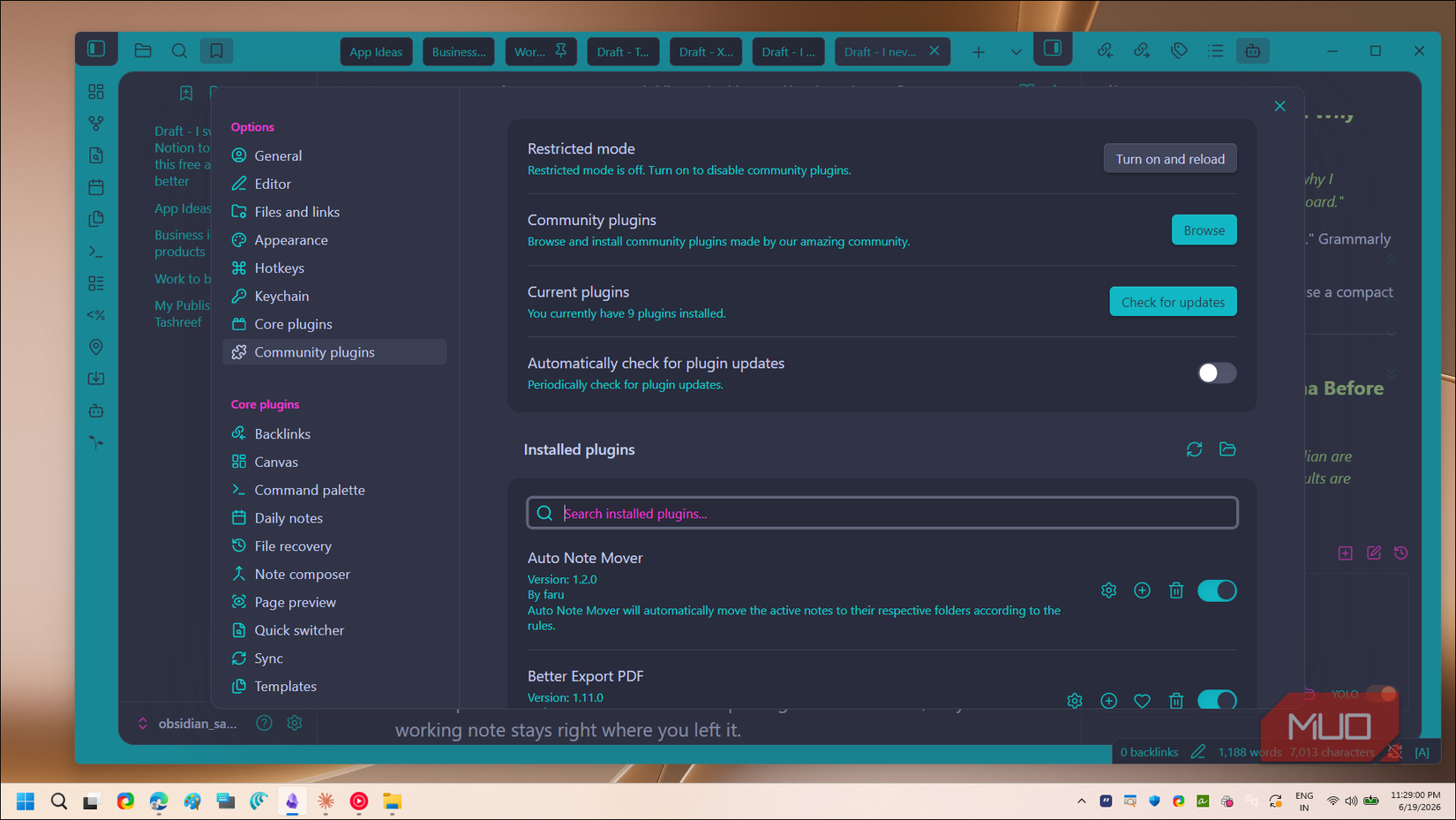The image size is (1456, 820).
Task: Open the plugins folder icon
Action: 1227,449
